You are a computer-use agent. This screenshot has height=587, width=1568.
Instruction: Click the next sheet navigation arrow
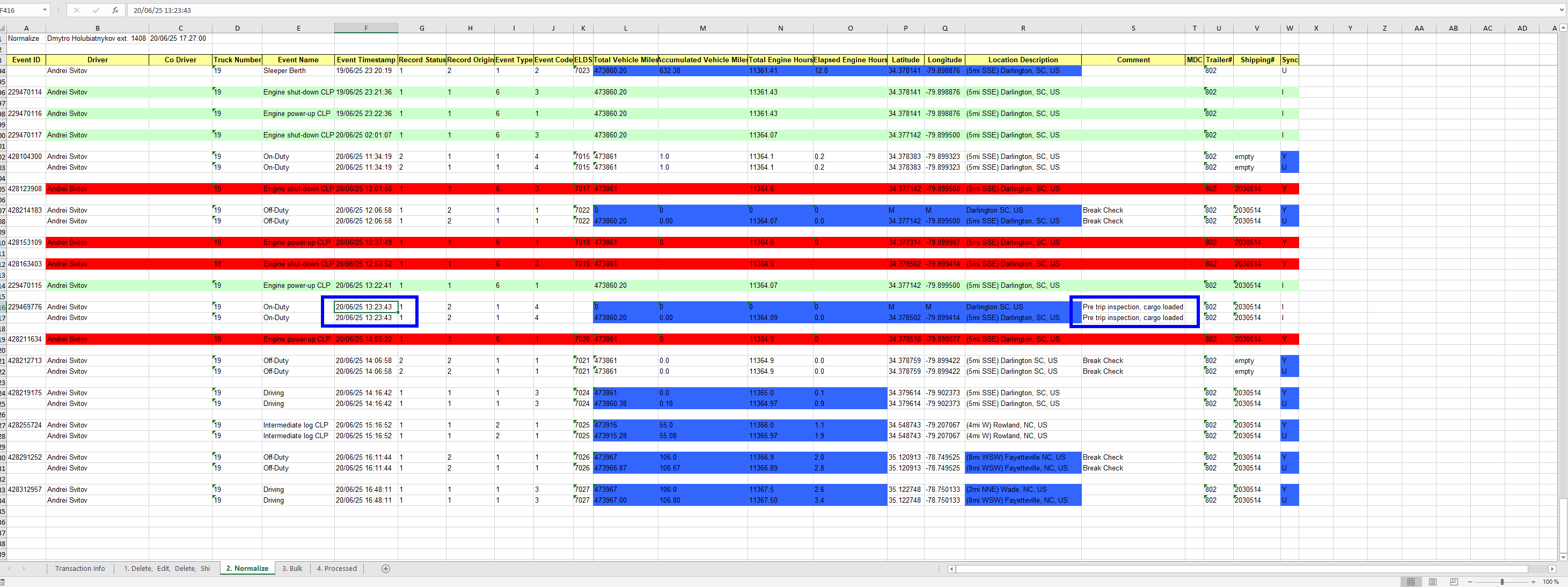click(x=24, y=568)
